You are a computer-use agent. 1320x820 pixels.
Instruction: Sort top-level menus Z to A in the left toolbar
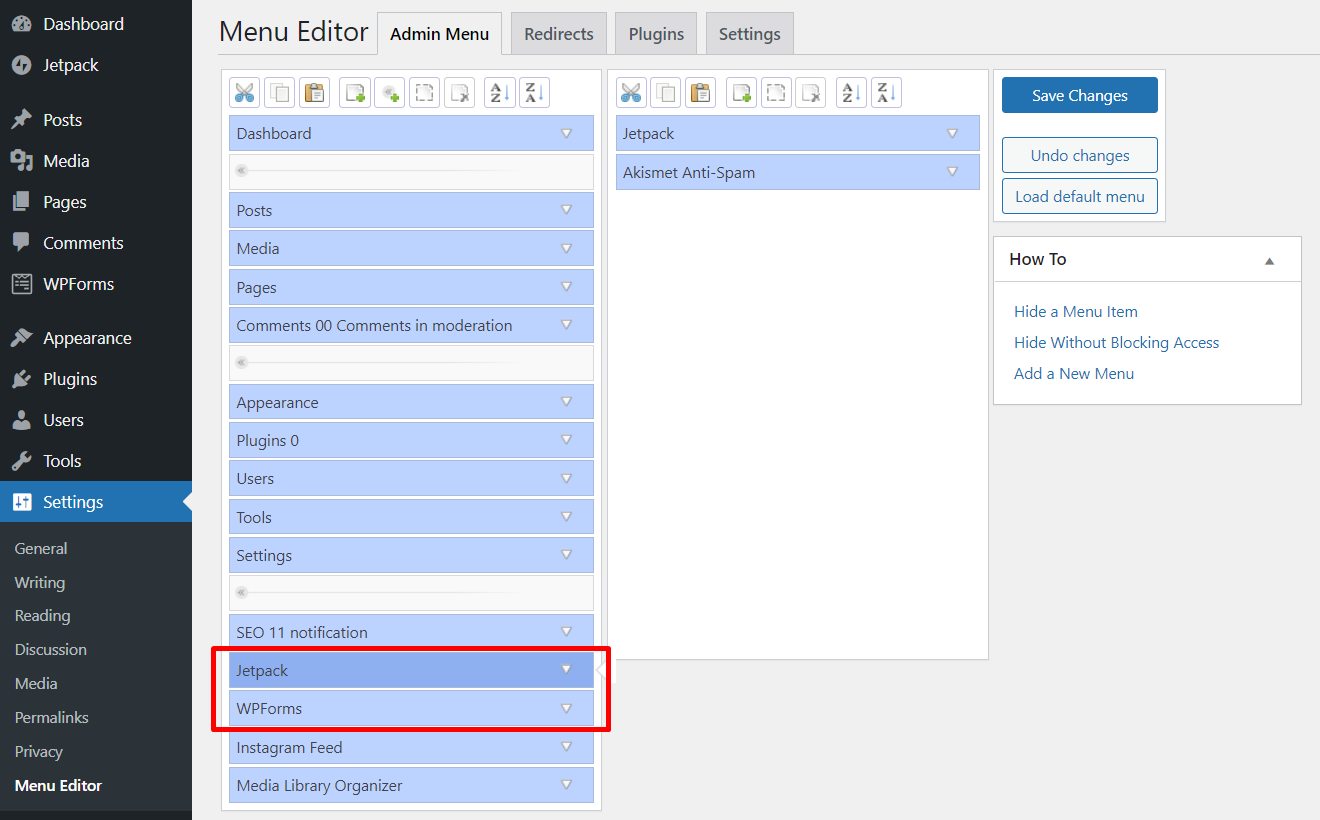pyautogui.click(x=535, y=93)
